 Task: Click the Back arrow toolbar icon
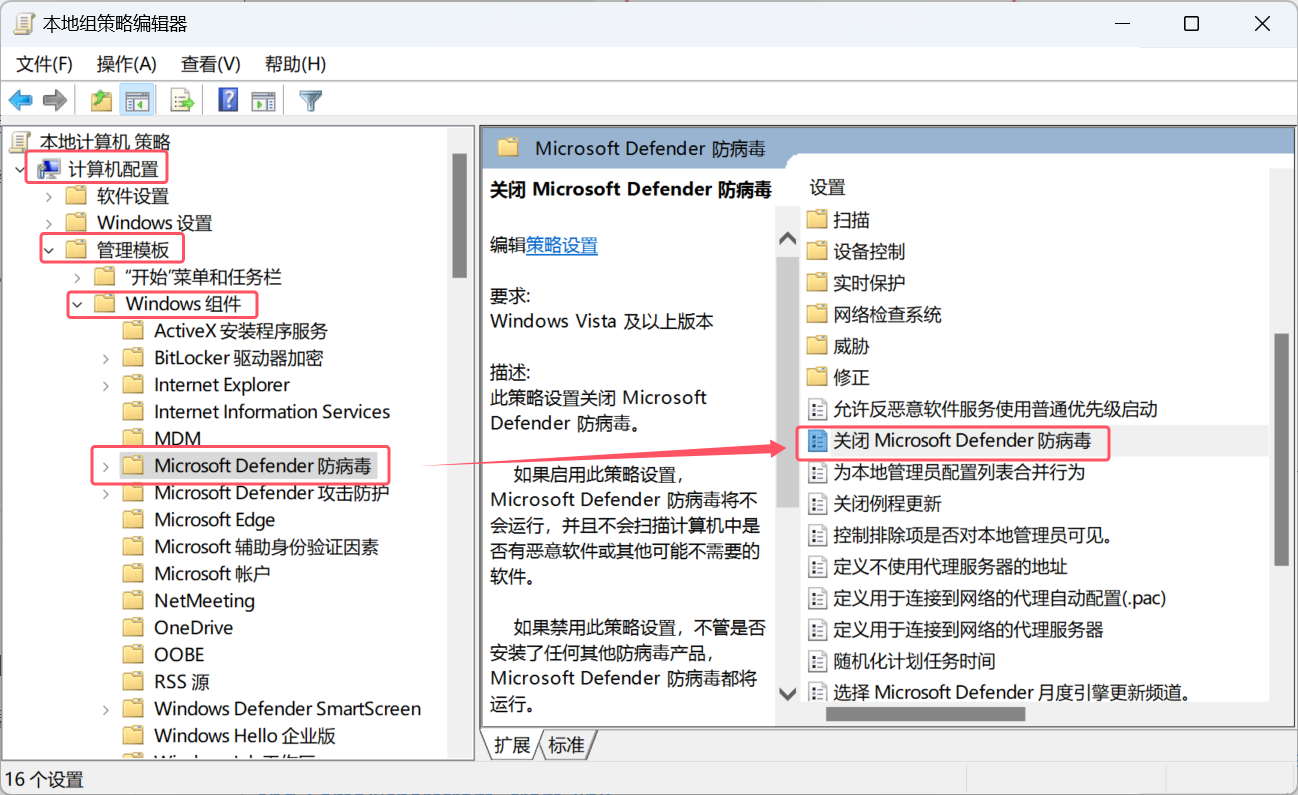(x=20, y=100)
